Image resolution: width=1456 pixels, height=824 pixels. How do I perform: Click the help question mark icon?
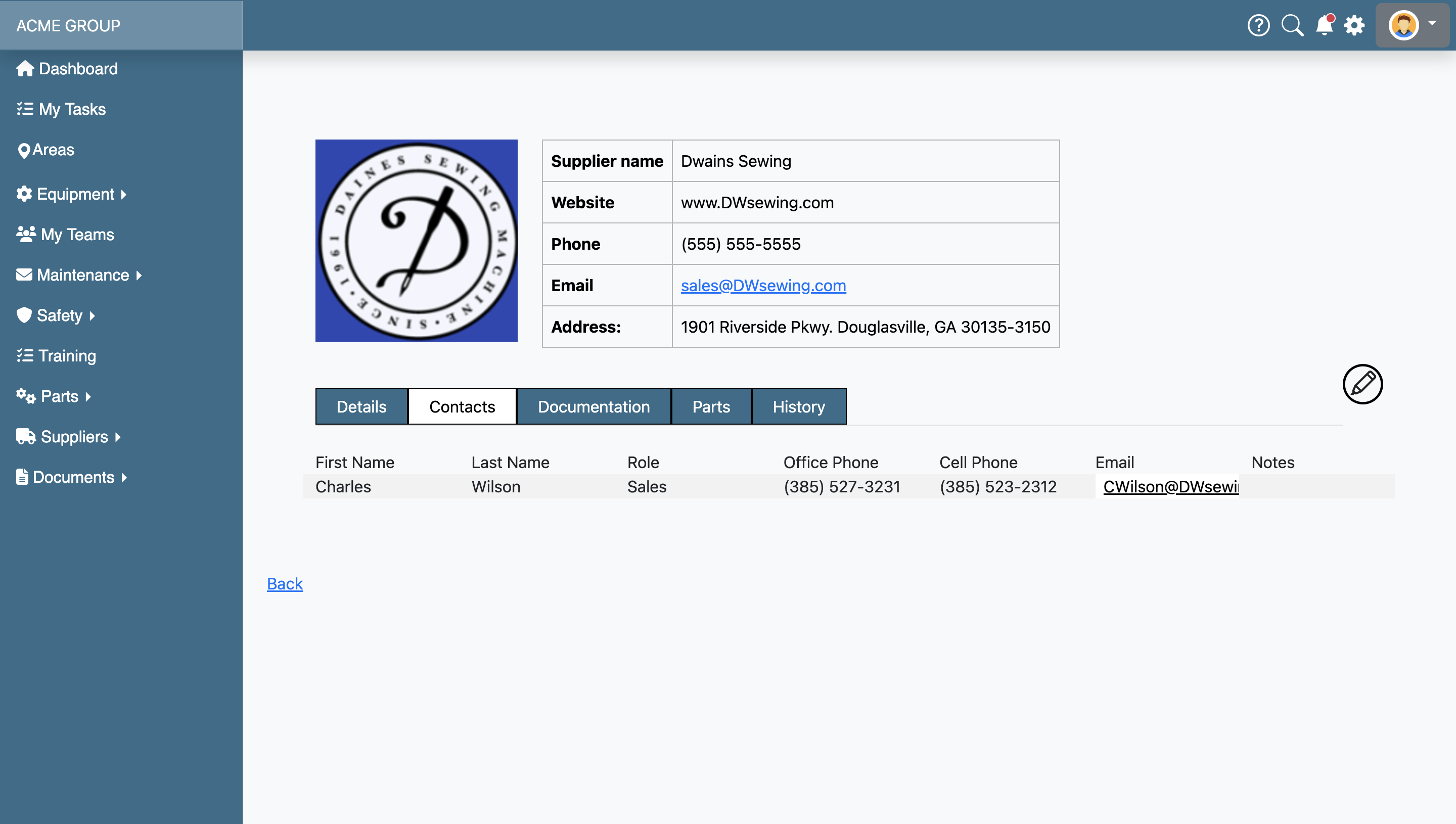point(1258,25)
